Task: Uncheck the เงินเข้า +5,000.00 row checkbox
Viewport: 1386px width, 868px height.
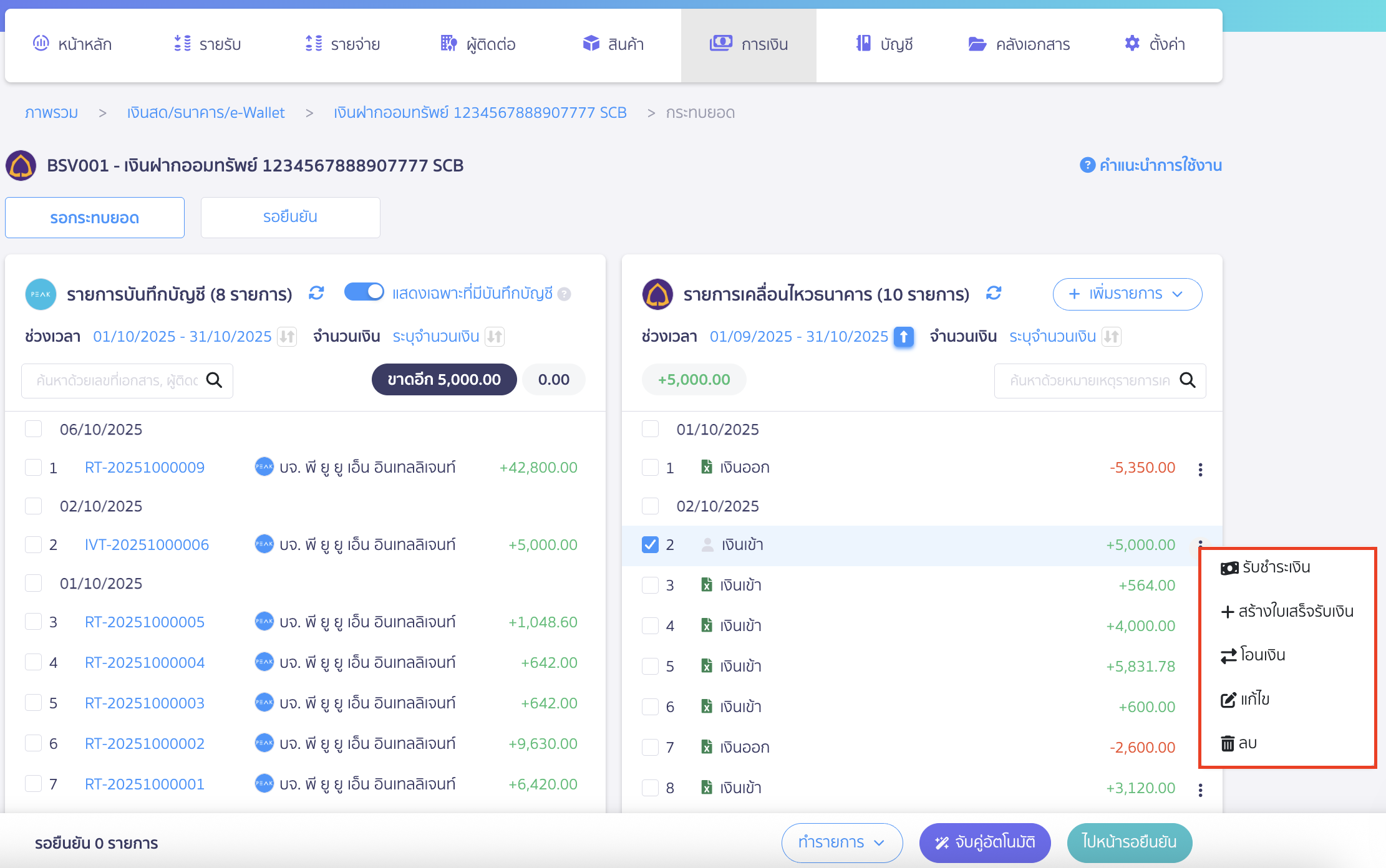Action: pos(650,544)
